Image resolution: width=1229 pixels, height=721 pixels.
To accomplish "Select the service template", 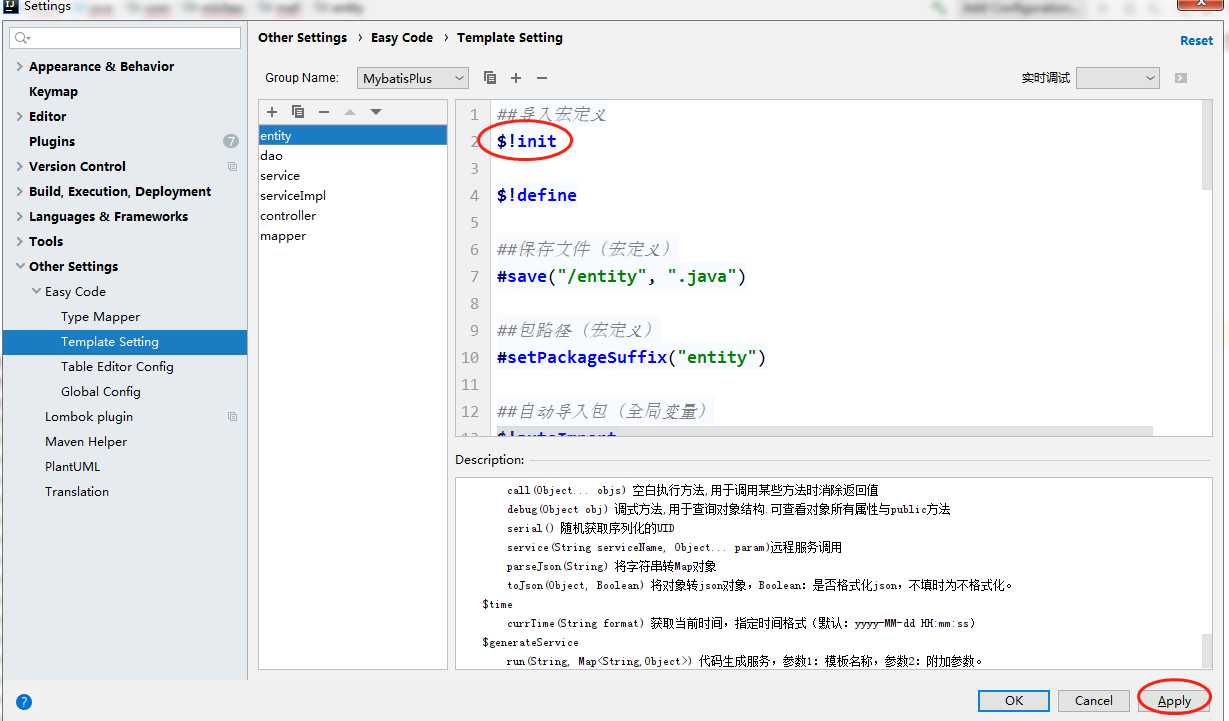I will pyautogui.click(x=352, y=176).
